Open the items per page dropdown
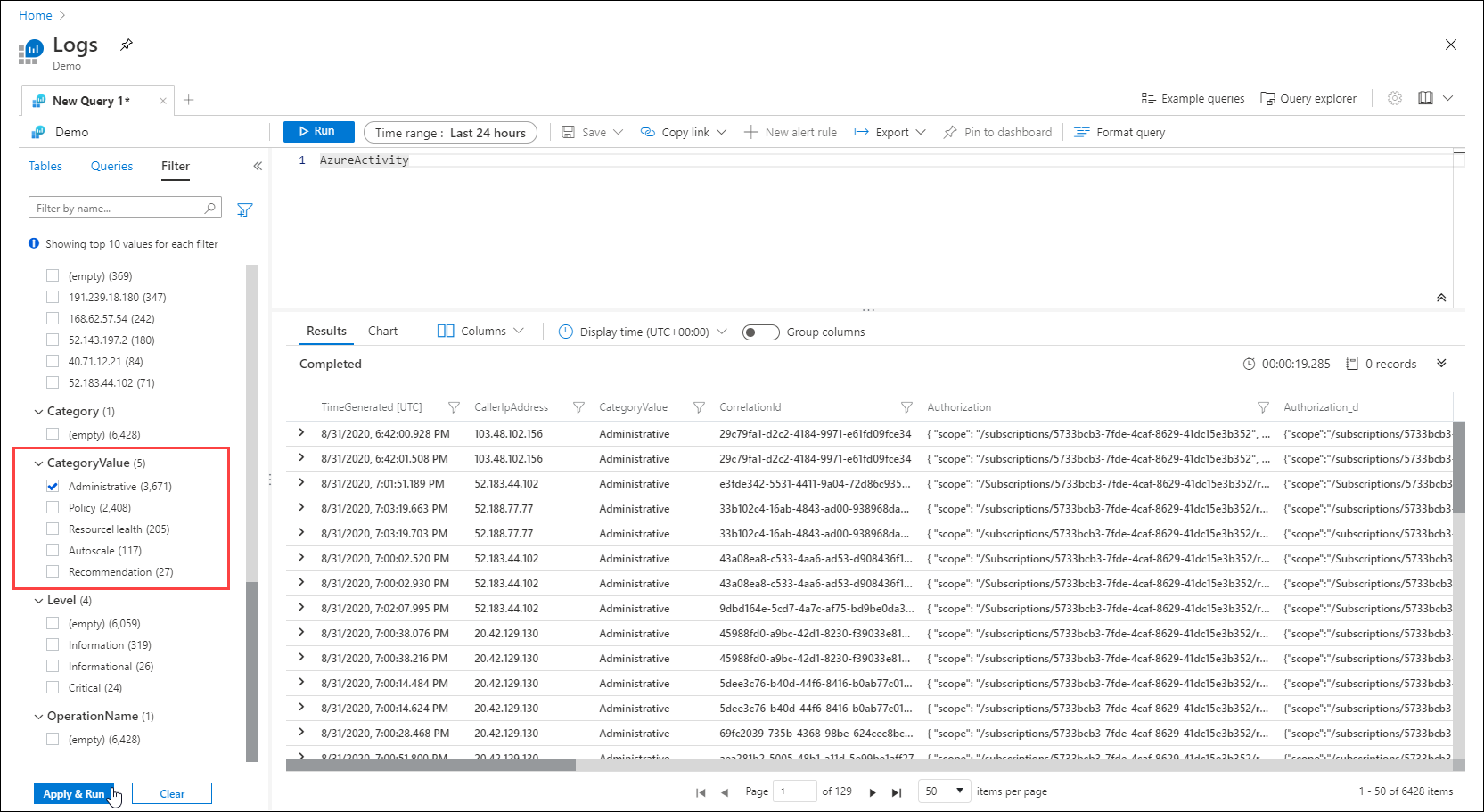This screenshot has width=1484, height=812. coord(944,791)
